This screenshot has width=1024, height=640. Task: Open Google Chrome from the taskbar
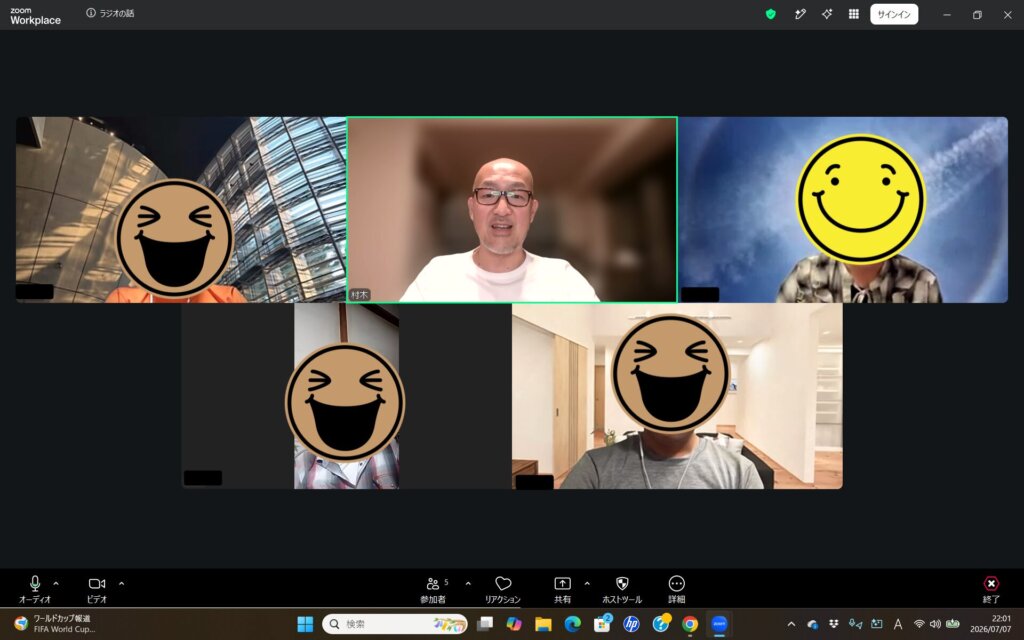[690, 624]
